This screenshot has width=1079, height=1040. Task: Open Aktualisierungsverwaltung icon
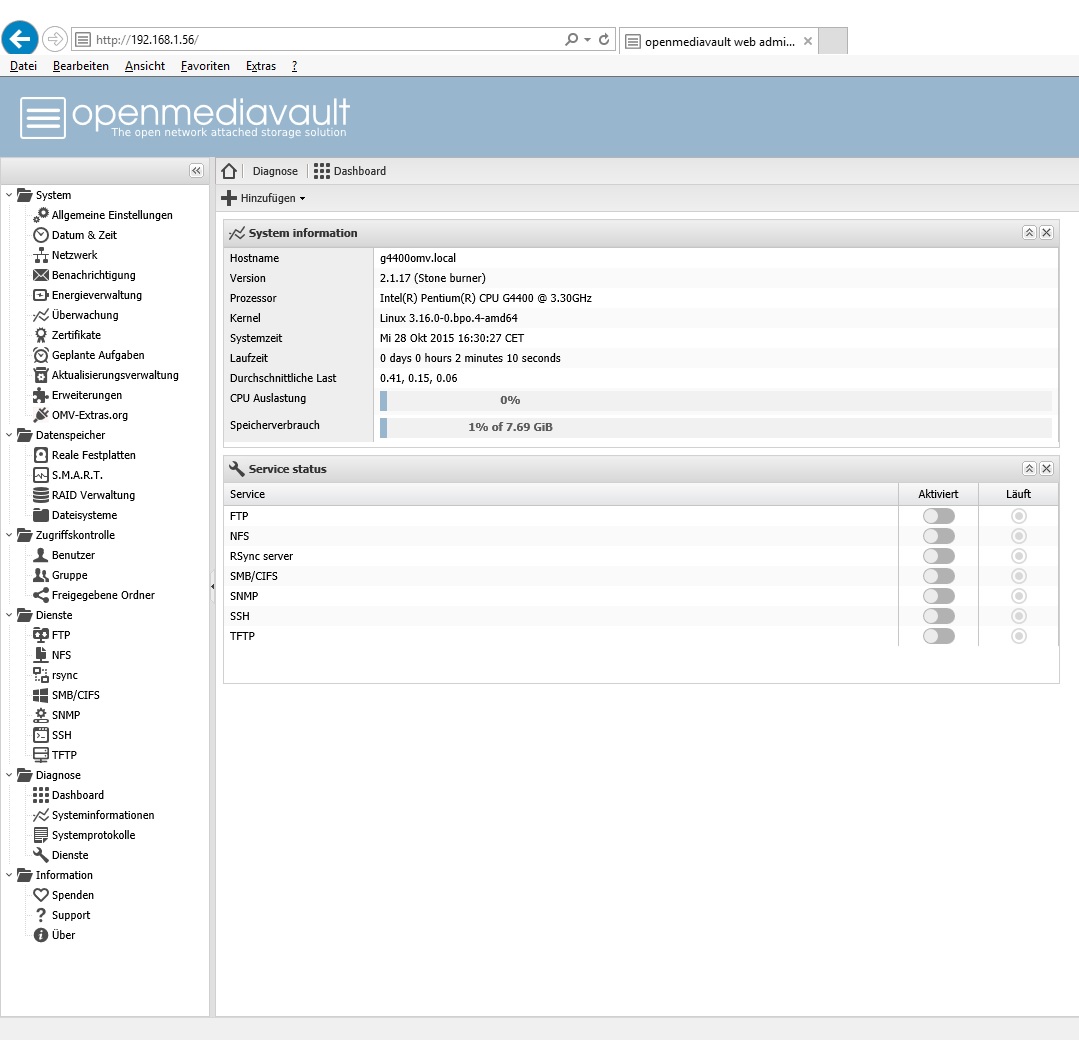tap(41, 374)
